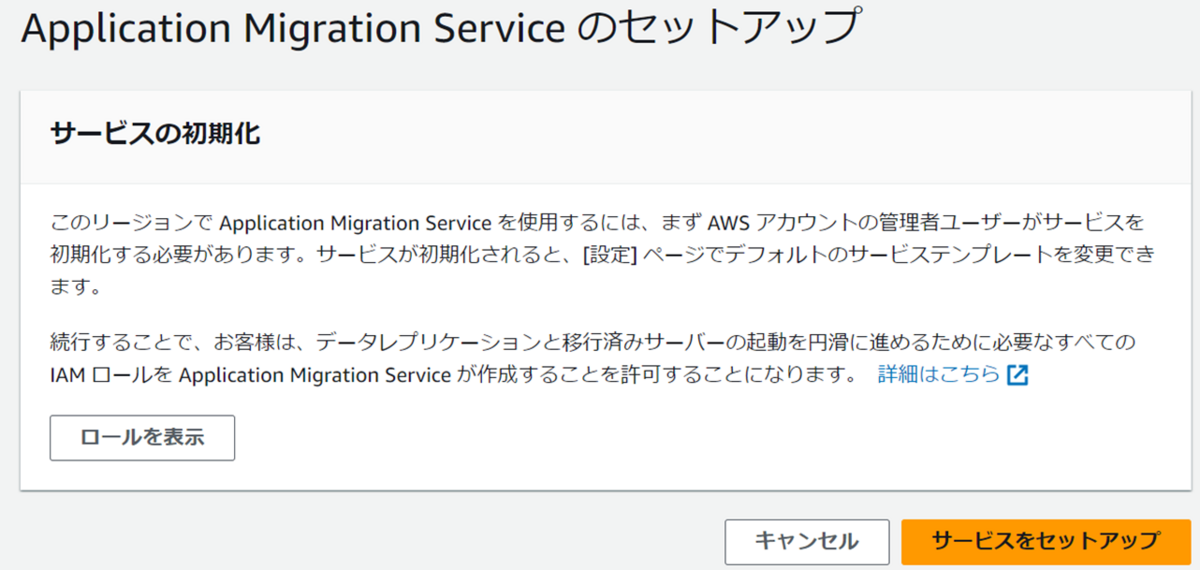Screen dimensions: 1200x570
Task: Click the 詳細はこちら link
Action: pyautogui.click(x=939, y=376)
